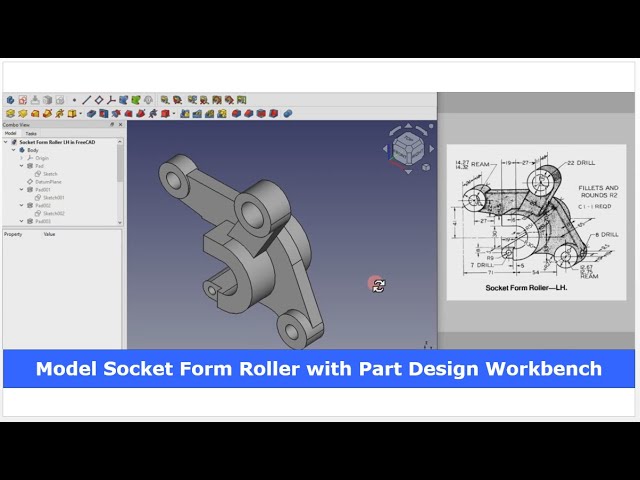The width and height of the screenshot is (640, 480).
Task: Click the first icon in the second toolbar row
Action: pyautogui.click(x=10, y=113)
